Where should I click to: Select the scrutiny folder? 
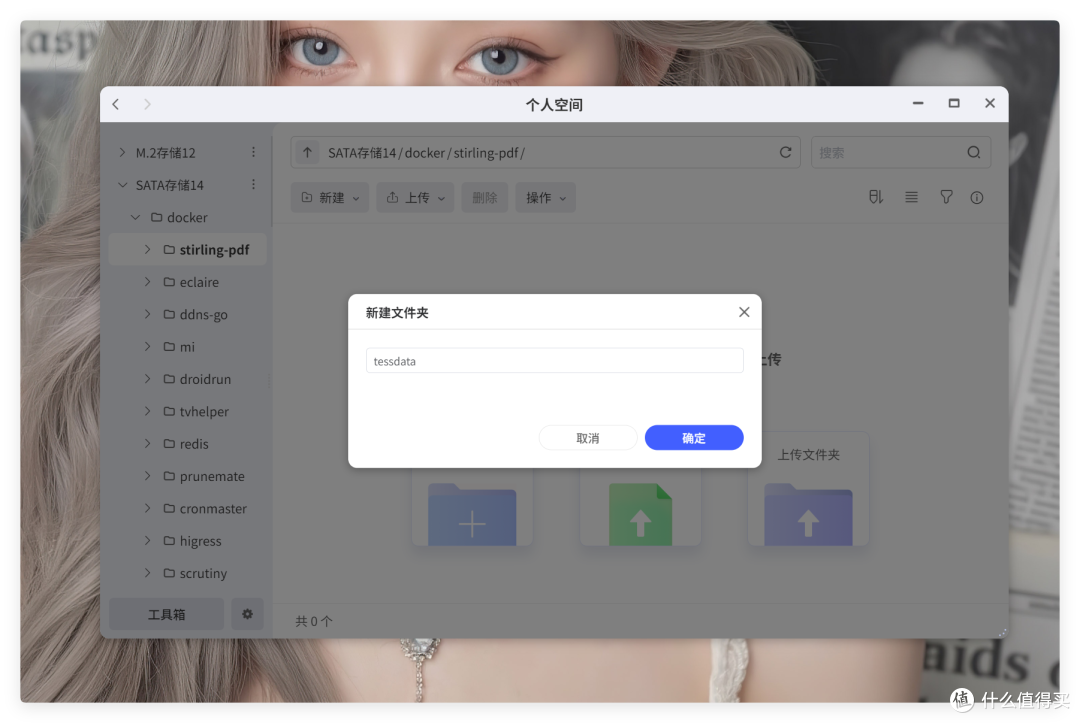pos(196,573)
